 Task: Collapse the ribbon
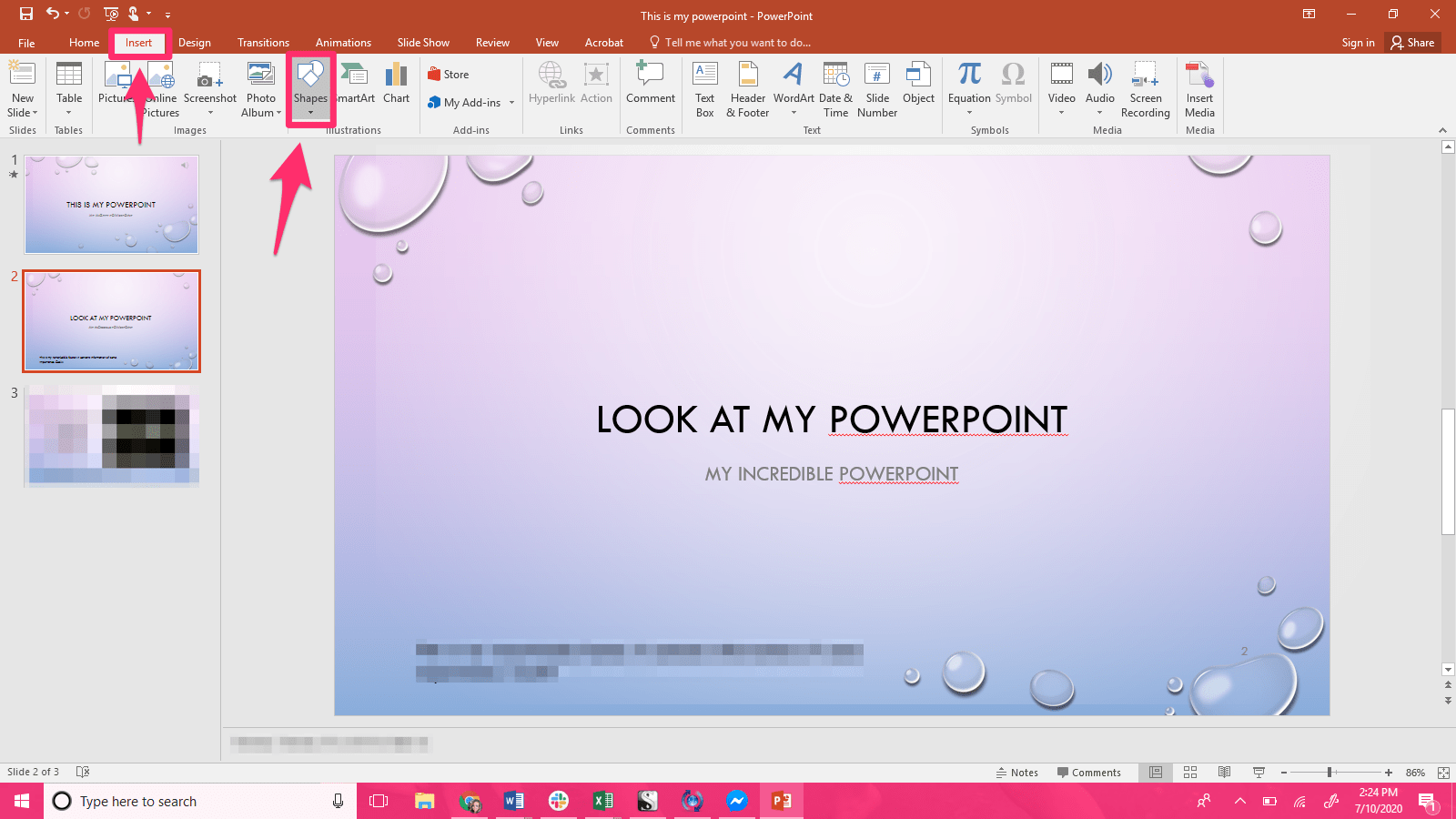pyautogui.click(x=1442, y=130)
